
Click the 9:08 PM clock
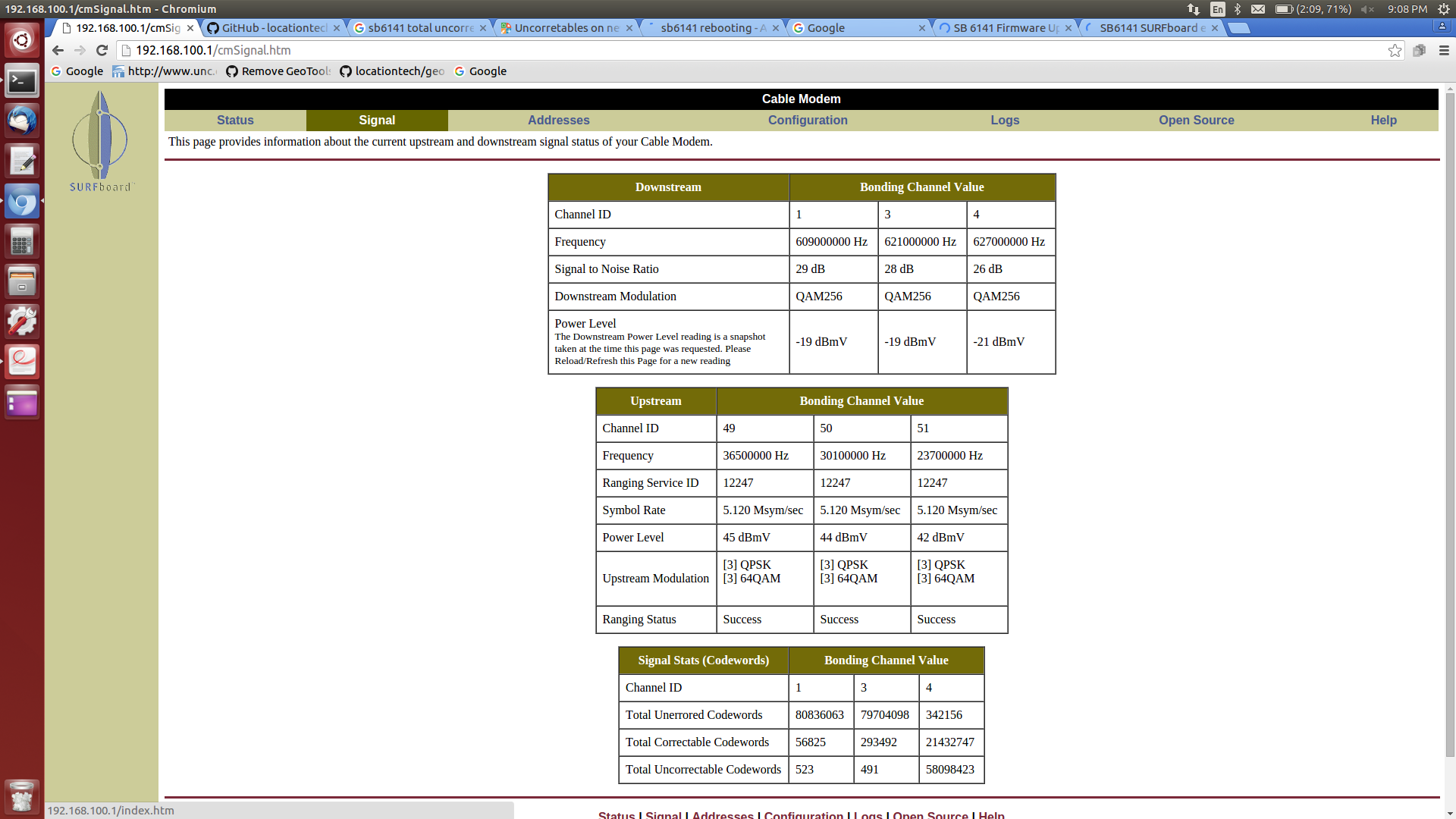coord(1407,9)
